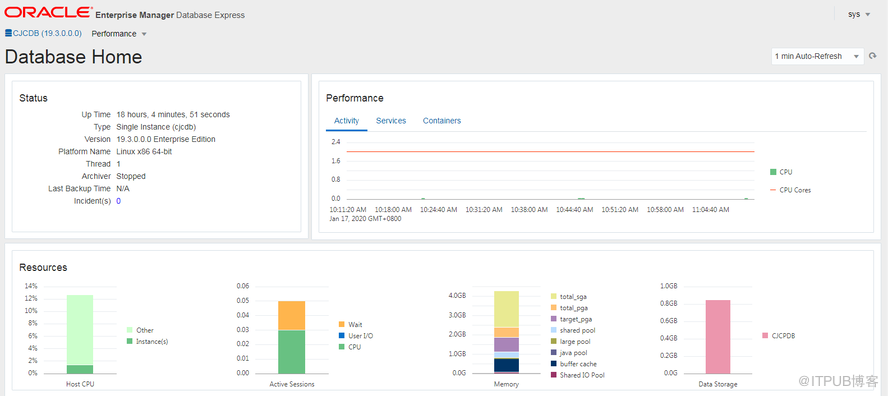Click the java pool legend swatch
888x396 pixels.
point(553,352)
